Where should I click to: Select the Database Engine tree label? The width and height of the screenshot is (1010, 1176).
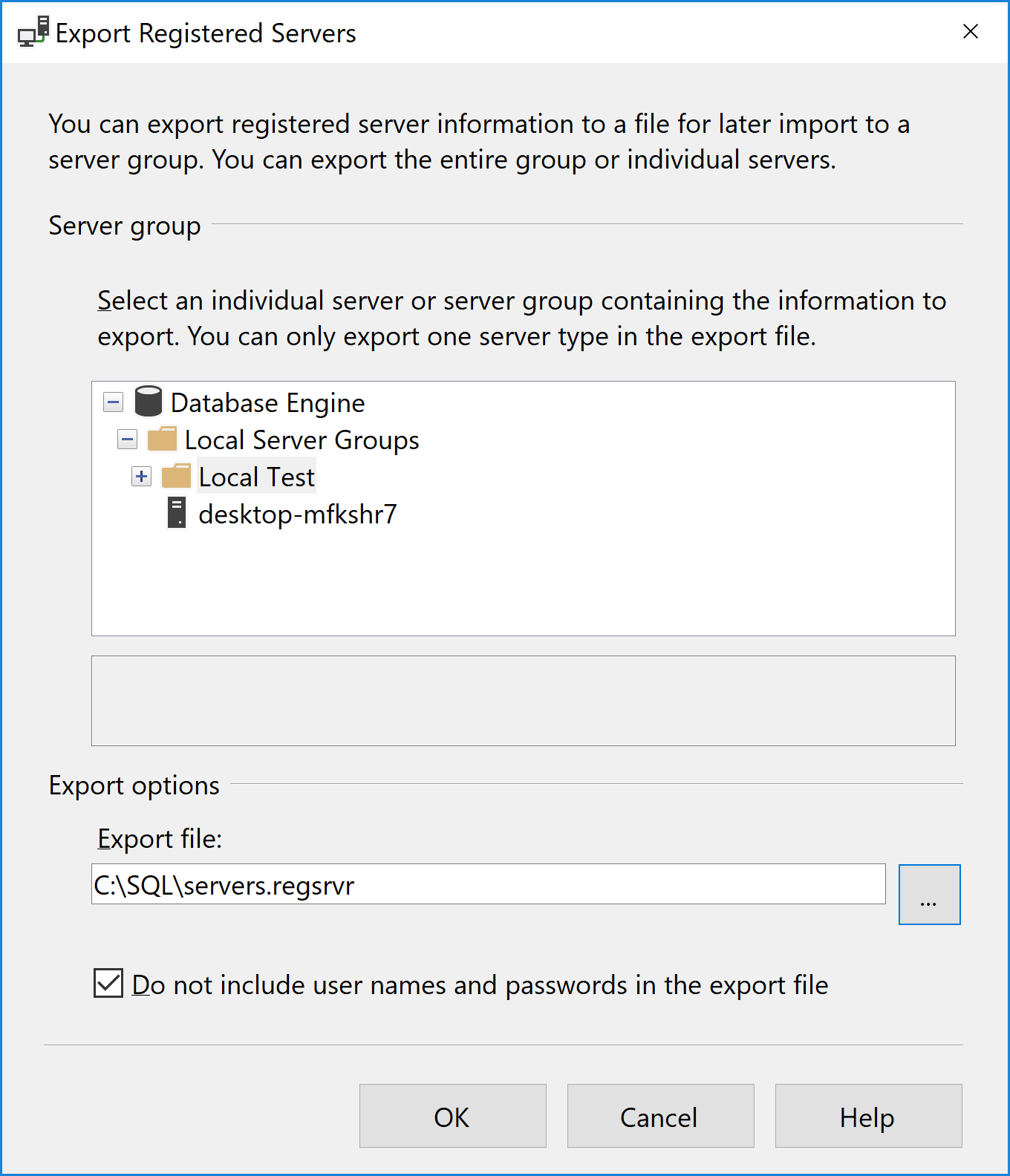coord(267,403)
